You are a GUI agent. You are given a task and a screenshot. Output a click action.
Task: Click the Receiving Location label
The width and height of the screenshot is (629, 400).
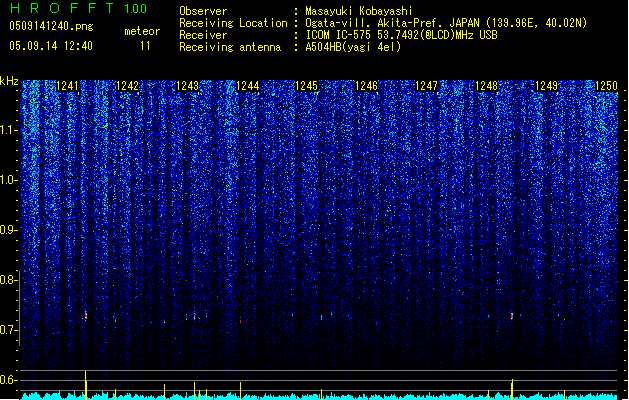[x=233, y=23]
